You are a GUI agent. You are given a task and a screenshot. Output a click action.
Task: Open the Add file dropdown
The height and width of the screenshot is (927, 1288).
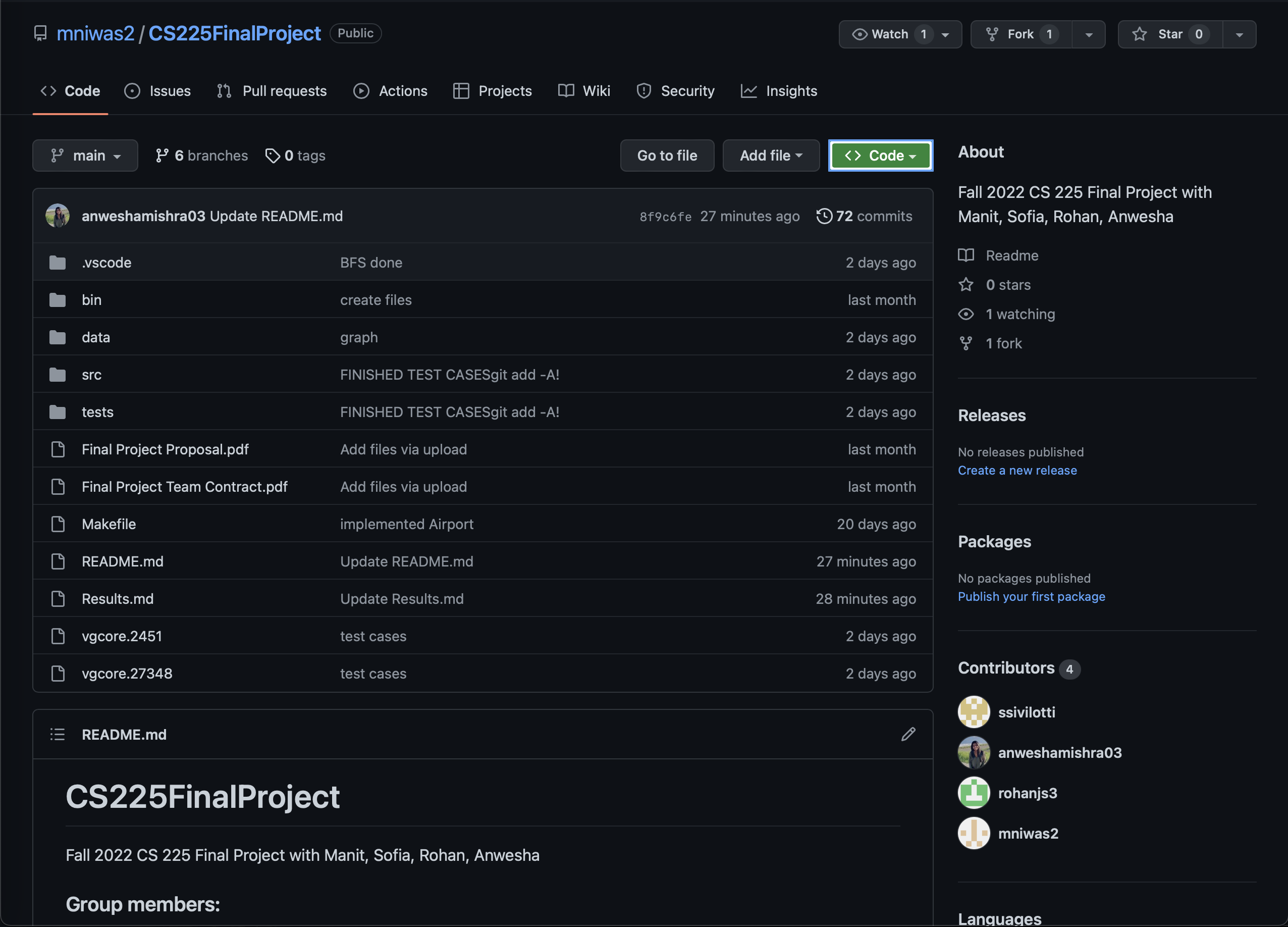tap(771, 156)
